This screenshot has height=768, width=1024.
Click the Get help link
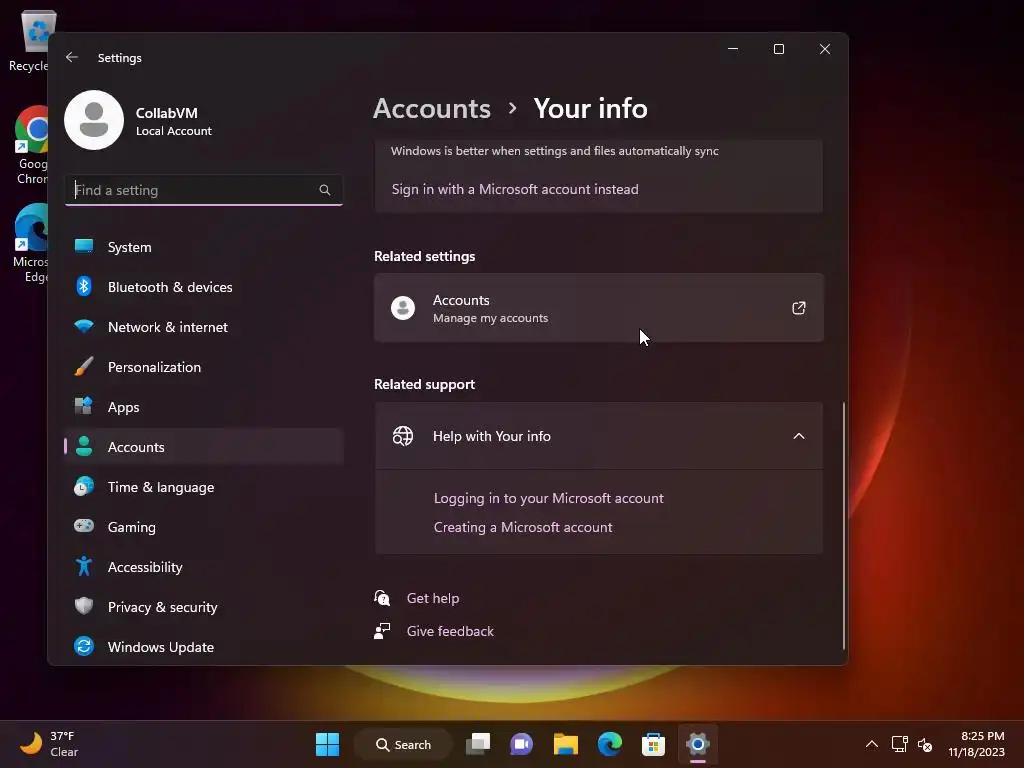tap(433, 598)
